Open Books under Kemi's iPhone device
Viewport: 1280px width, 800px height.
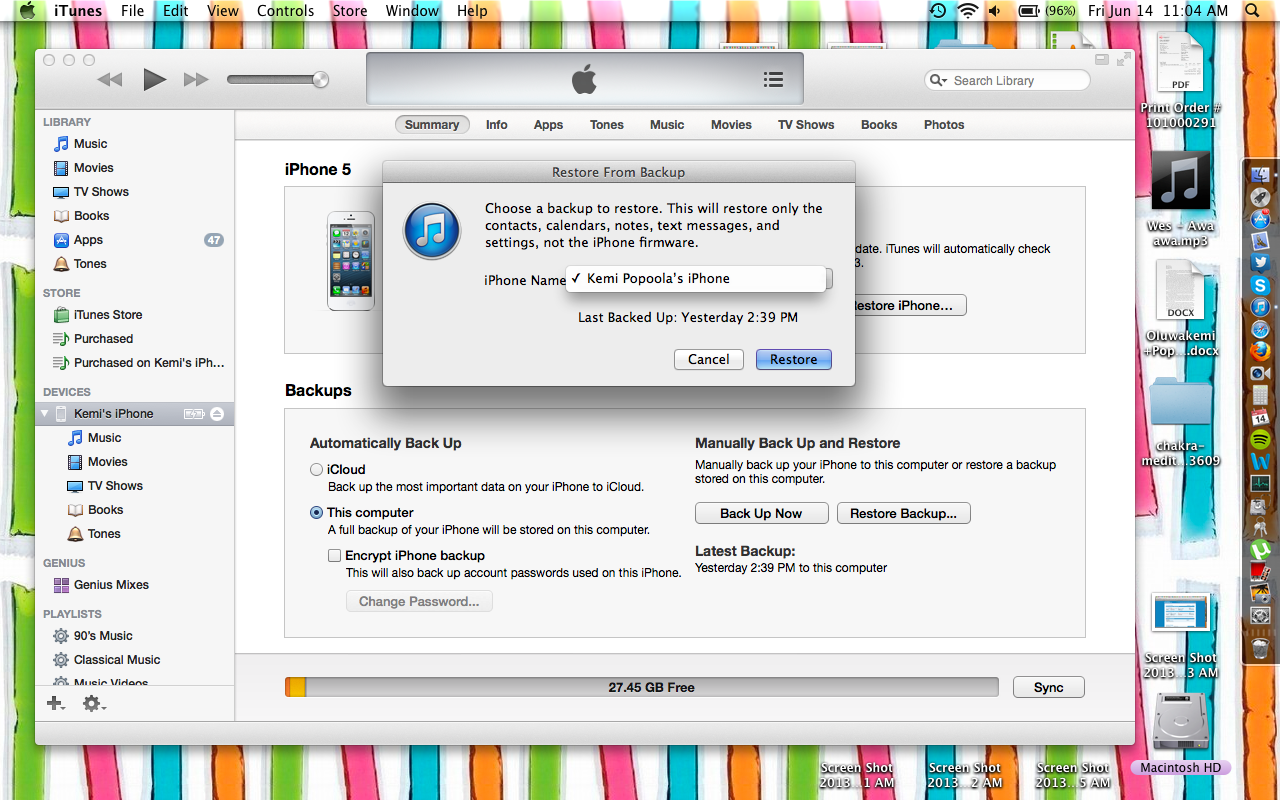105,510
